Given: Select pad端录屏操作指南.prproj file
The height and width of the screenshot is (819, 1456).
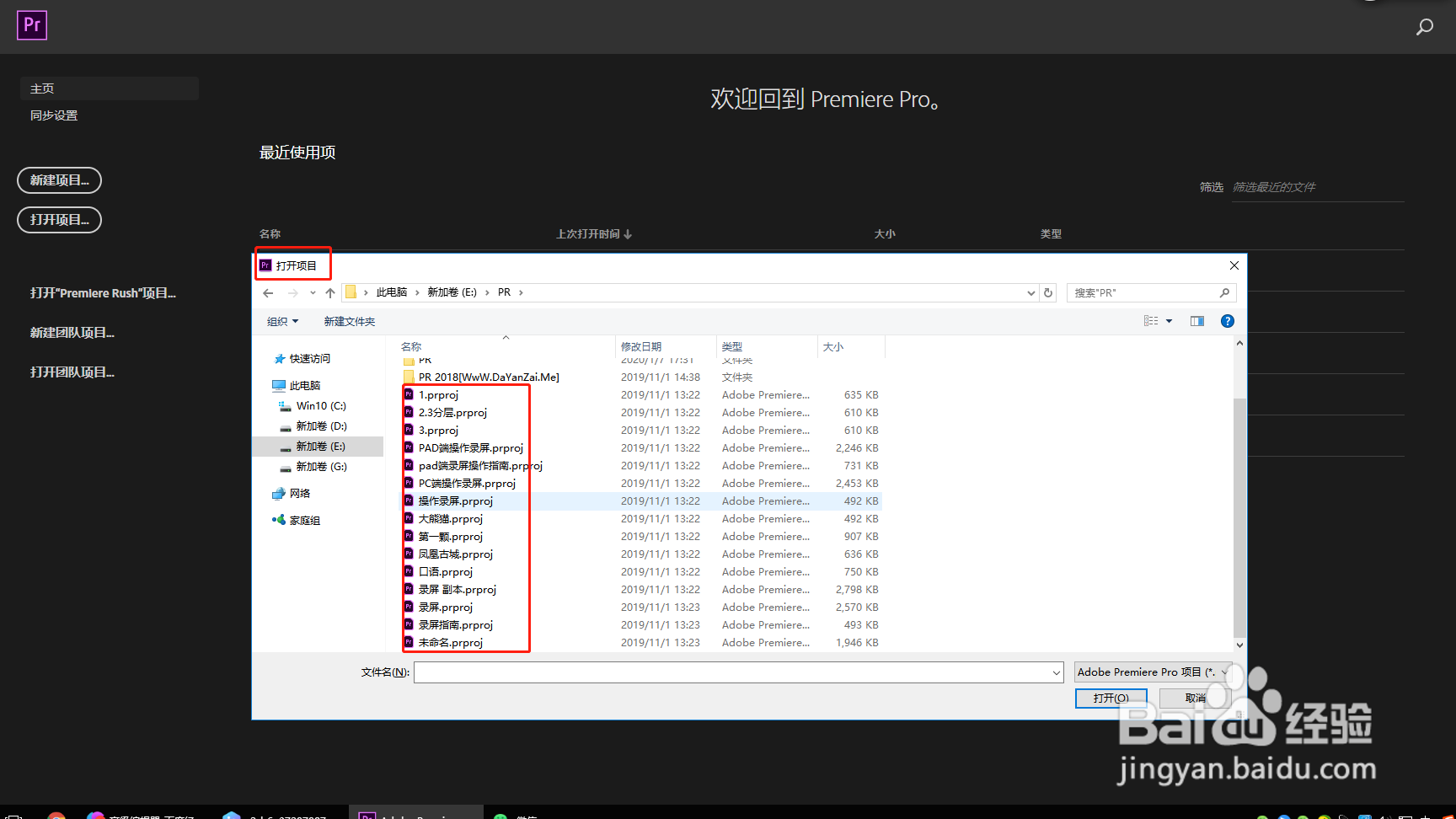Looking at the screenshot, I should [480, 466].
